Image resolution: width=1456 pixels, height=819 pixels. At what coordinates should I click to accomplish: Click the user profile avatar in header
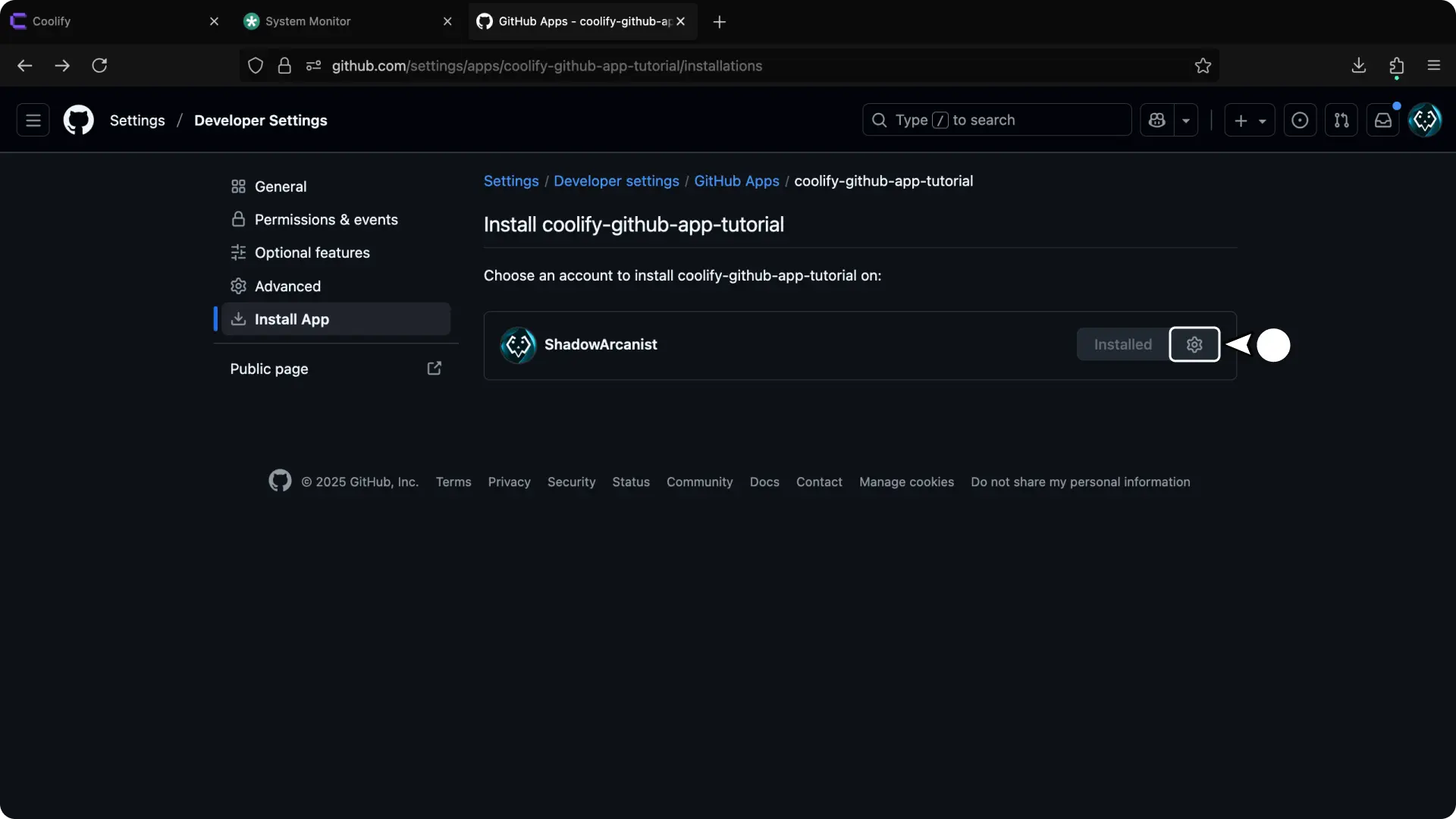tap(1424, 120)
